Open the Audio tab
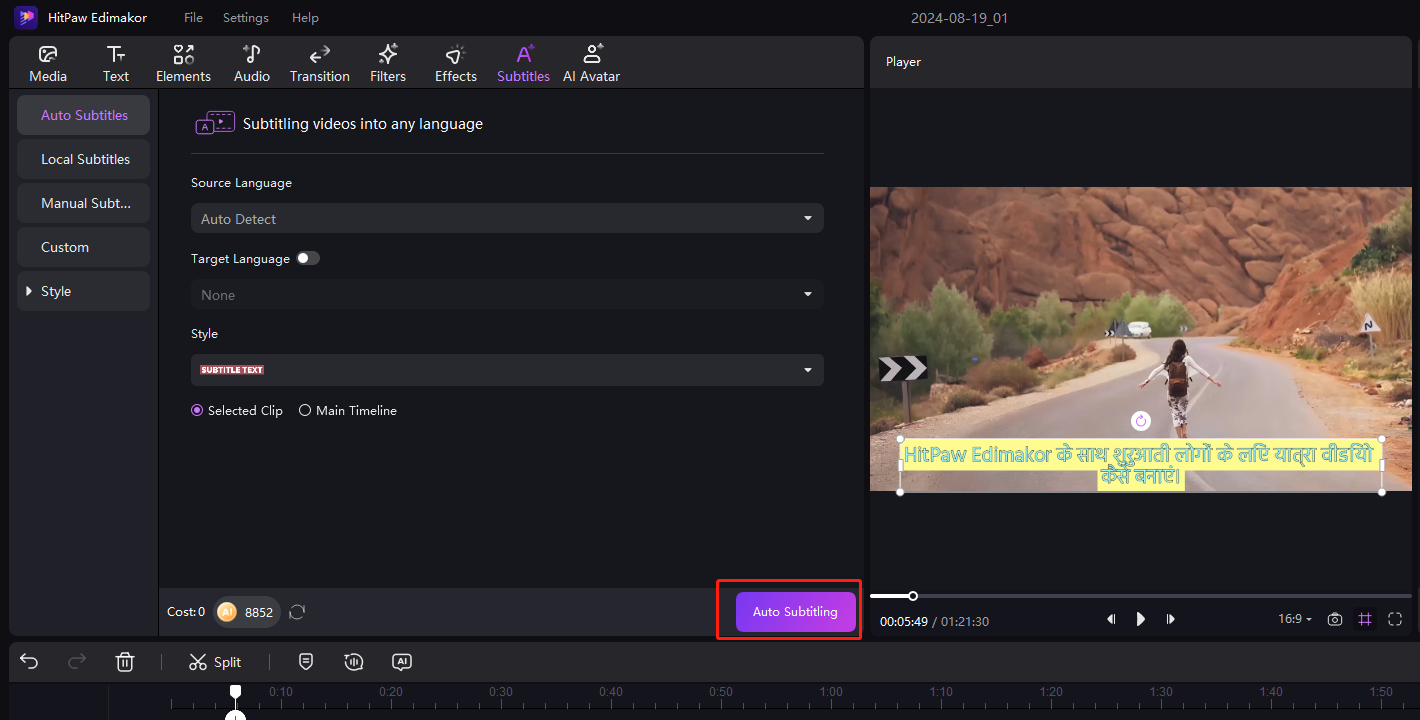 click(252, 64)
